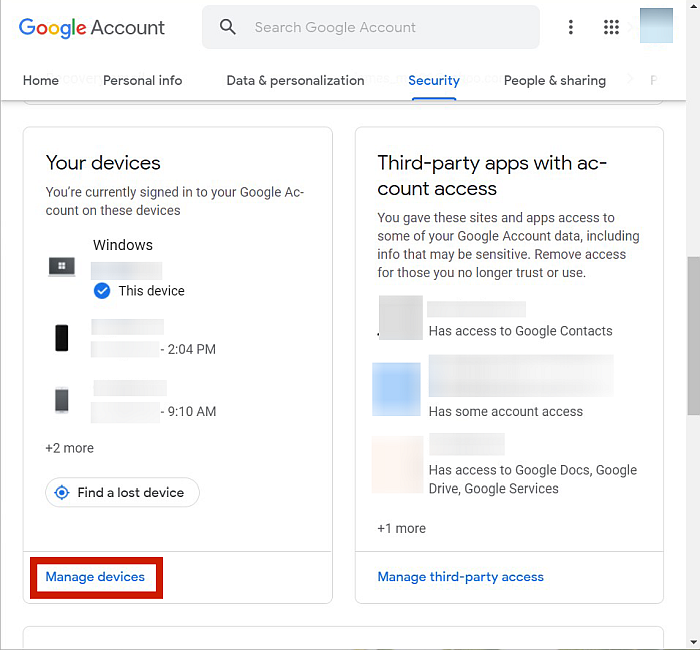
Task: Open Manage devices link
Action: (95, 577)
